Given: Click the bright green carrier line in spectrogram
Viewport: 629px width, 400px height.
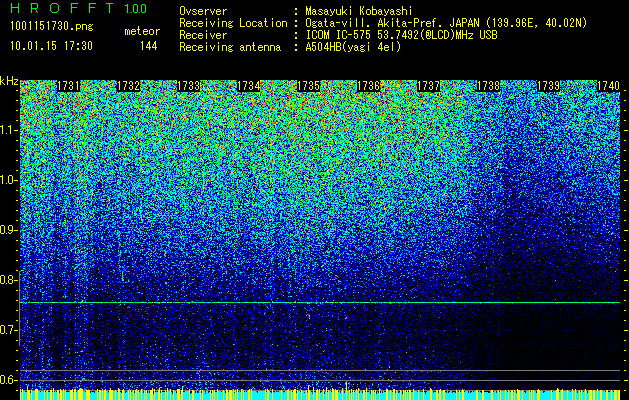Looking at the screenshot, I should [320, 303].
